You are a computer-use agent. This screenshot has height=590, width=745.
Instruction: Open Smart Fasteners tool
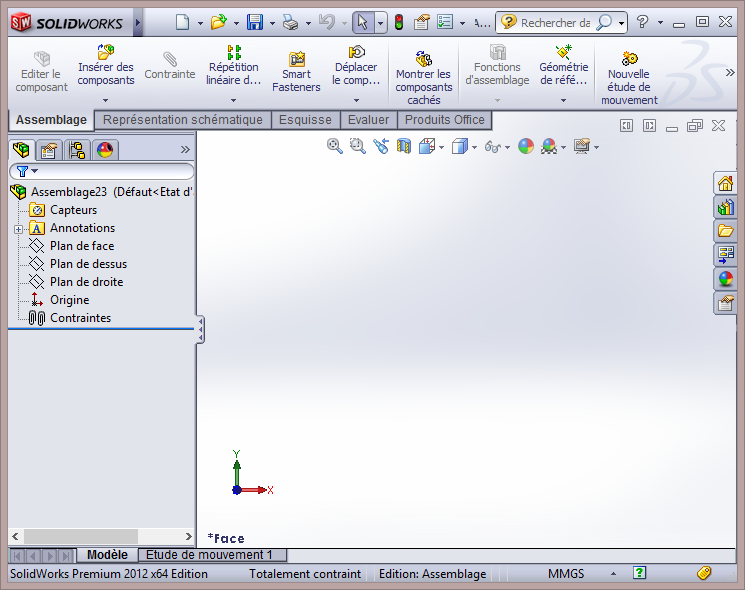pyautogui.click(x=296, y=60)
